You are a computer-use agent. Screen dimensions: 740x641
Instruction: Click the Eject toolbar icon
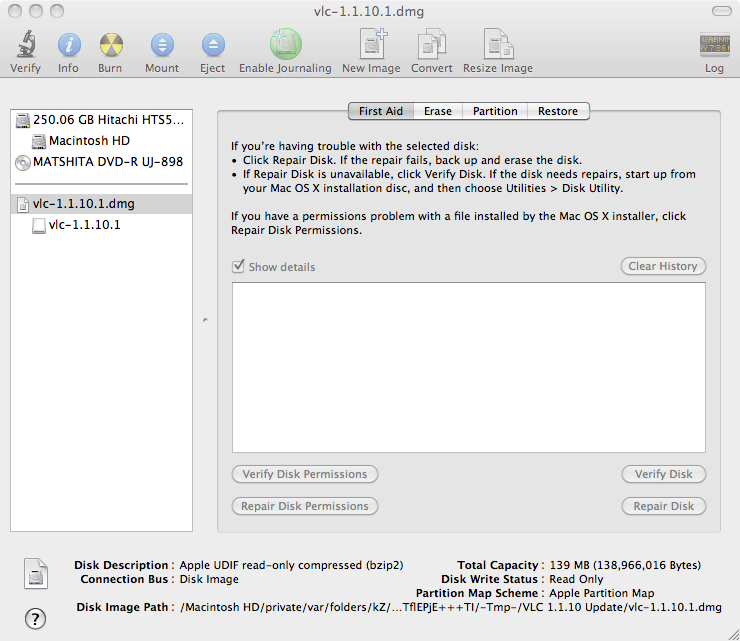[213, 45]
